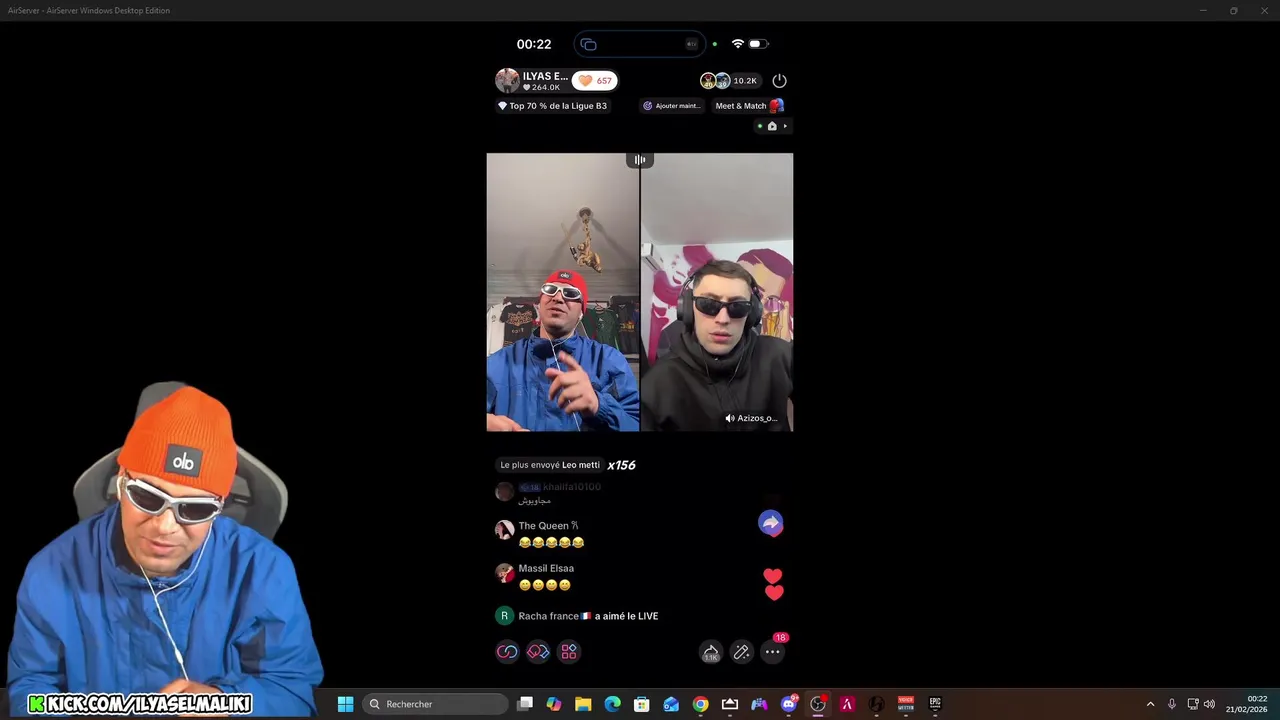The width and height of the screenshot is (1280, 720).
Task: Open microphone tray icon
Action: pyautogui.click(x=1172, y=704)
